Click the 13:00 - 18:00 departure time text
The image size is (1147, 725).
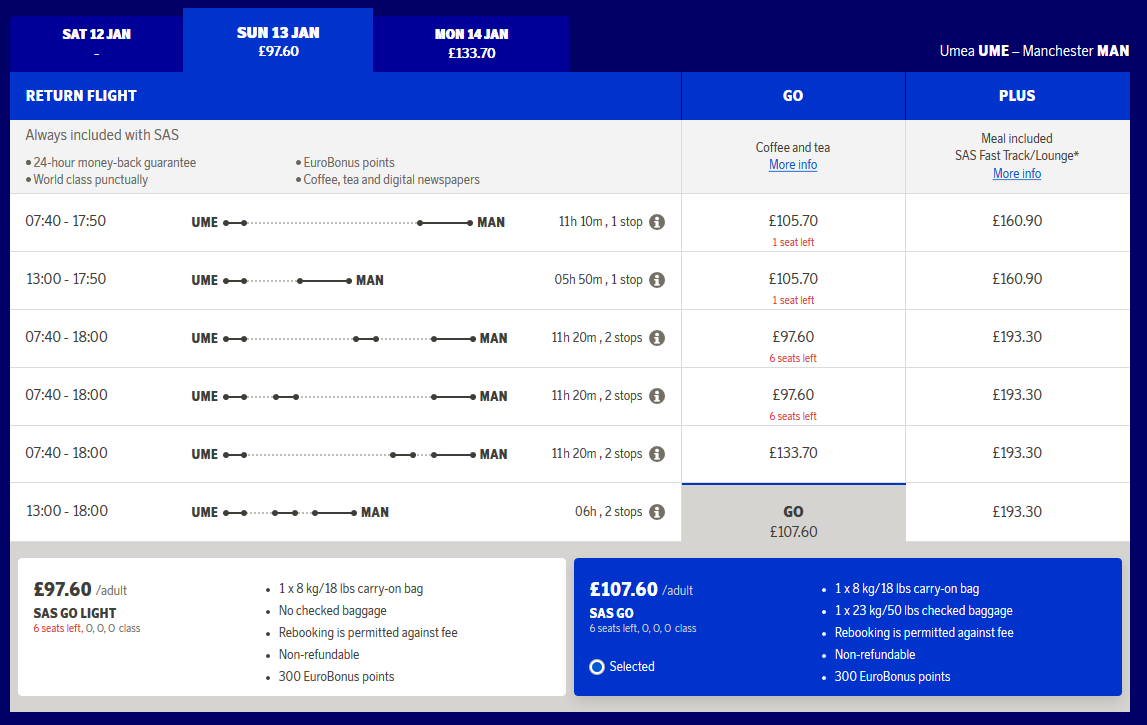pyautogui.click(x=67, y=511)
